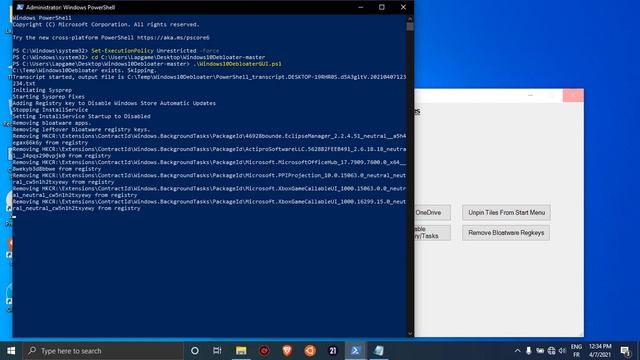The image size is (640, 360).
Task: Click Unpin Tiles From Start Menu button
Action: click(x=506, y=213)
